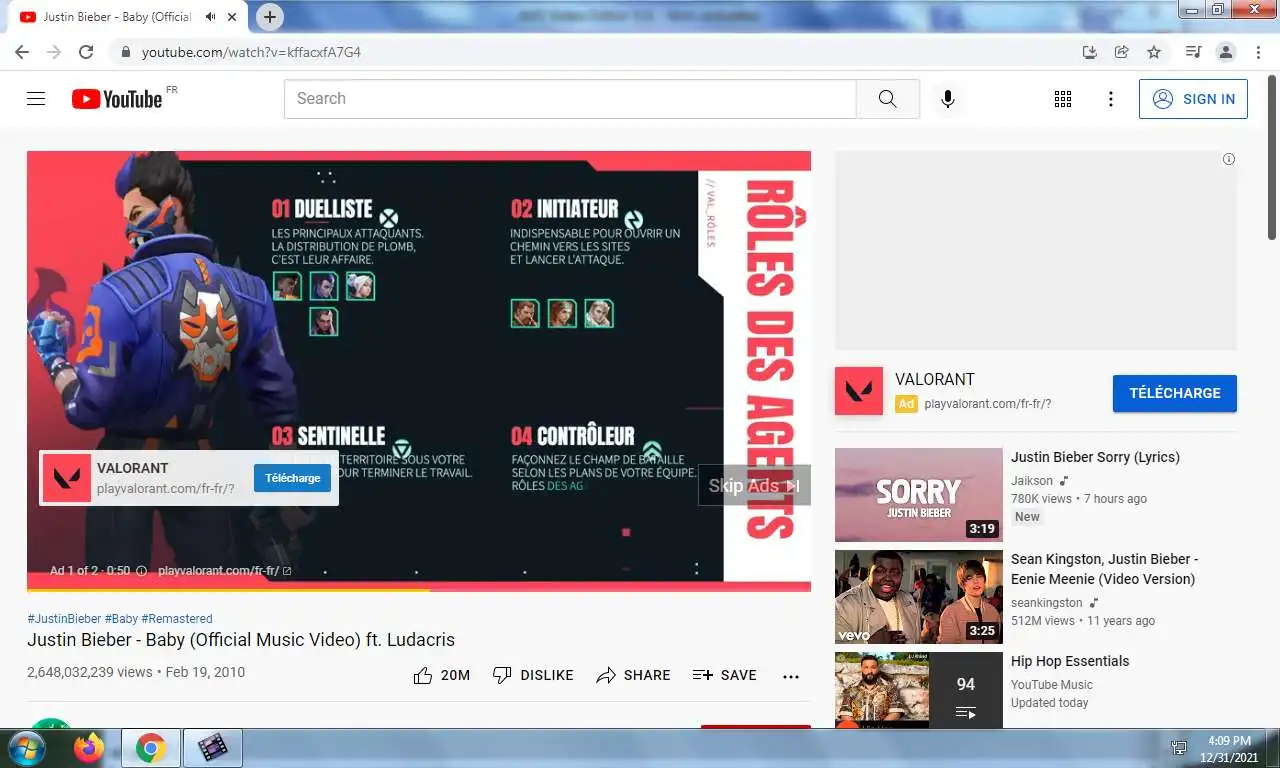Launch Firefox from the taskbar
Viewport: 1280px width, 768px height.
click(x=89, y=748)
